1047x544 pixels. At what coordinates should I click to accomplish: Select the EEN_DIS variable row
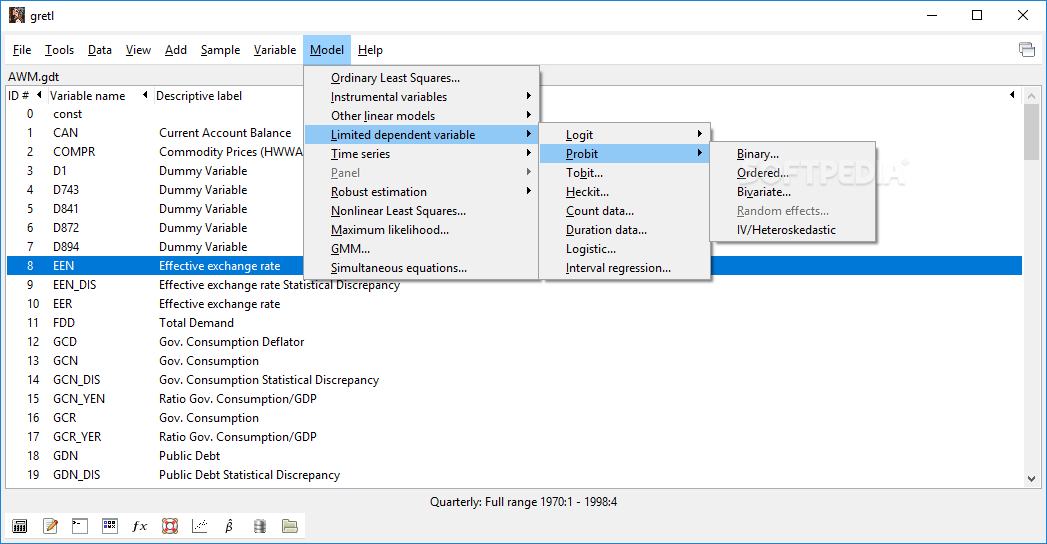(514, 284)
